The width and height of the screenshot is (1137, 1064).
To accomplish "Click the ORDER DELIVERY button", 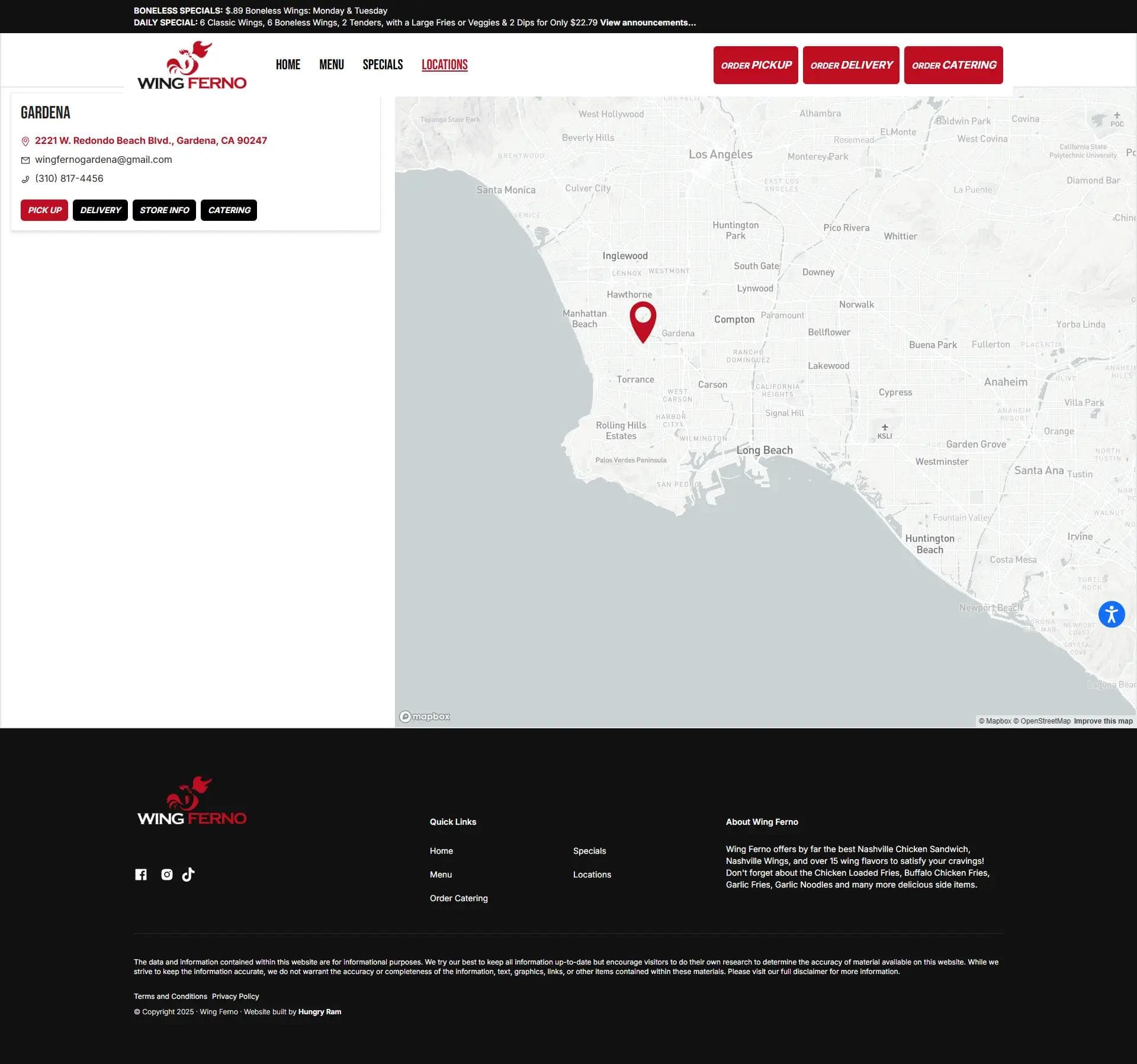I will click(851, 65).
